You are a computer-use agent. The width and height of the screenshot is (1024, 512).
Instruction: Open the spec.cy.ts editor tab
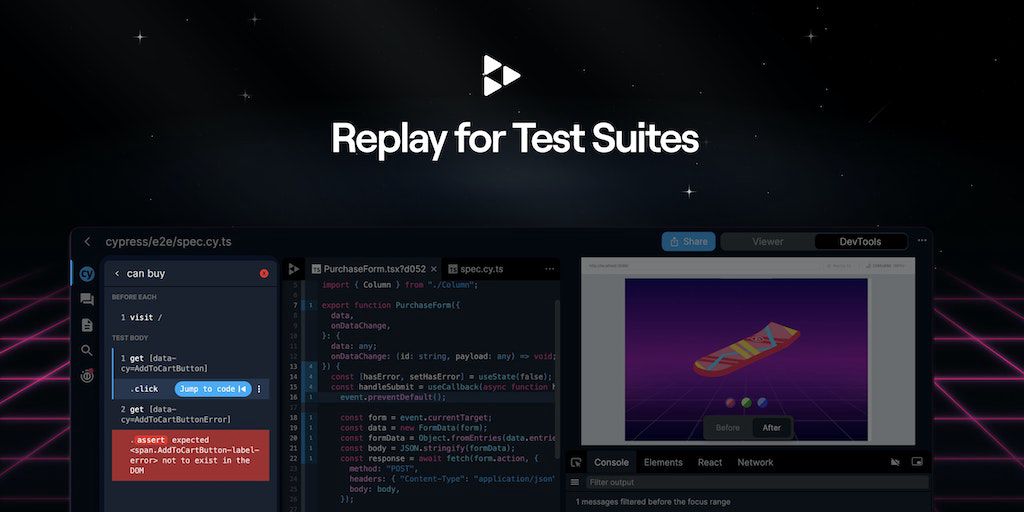coord(476,269)
